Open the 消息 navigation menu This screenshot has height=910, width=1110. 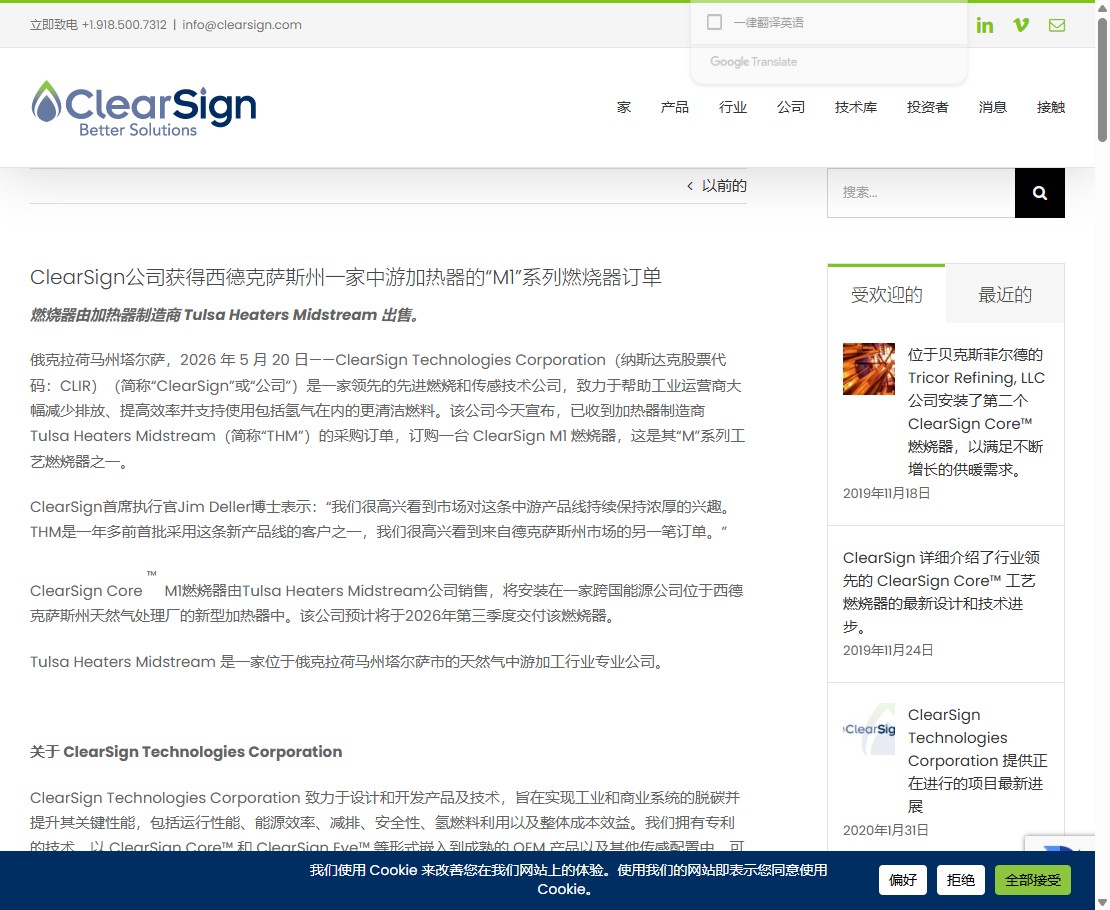pos(992,107)
